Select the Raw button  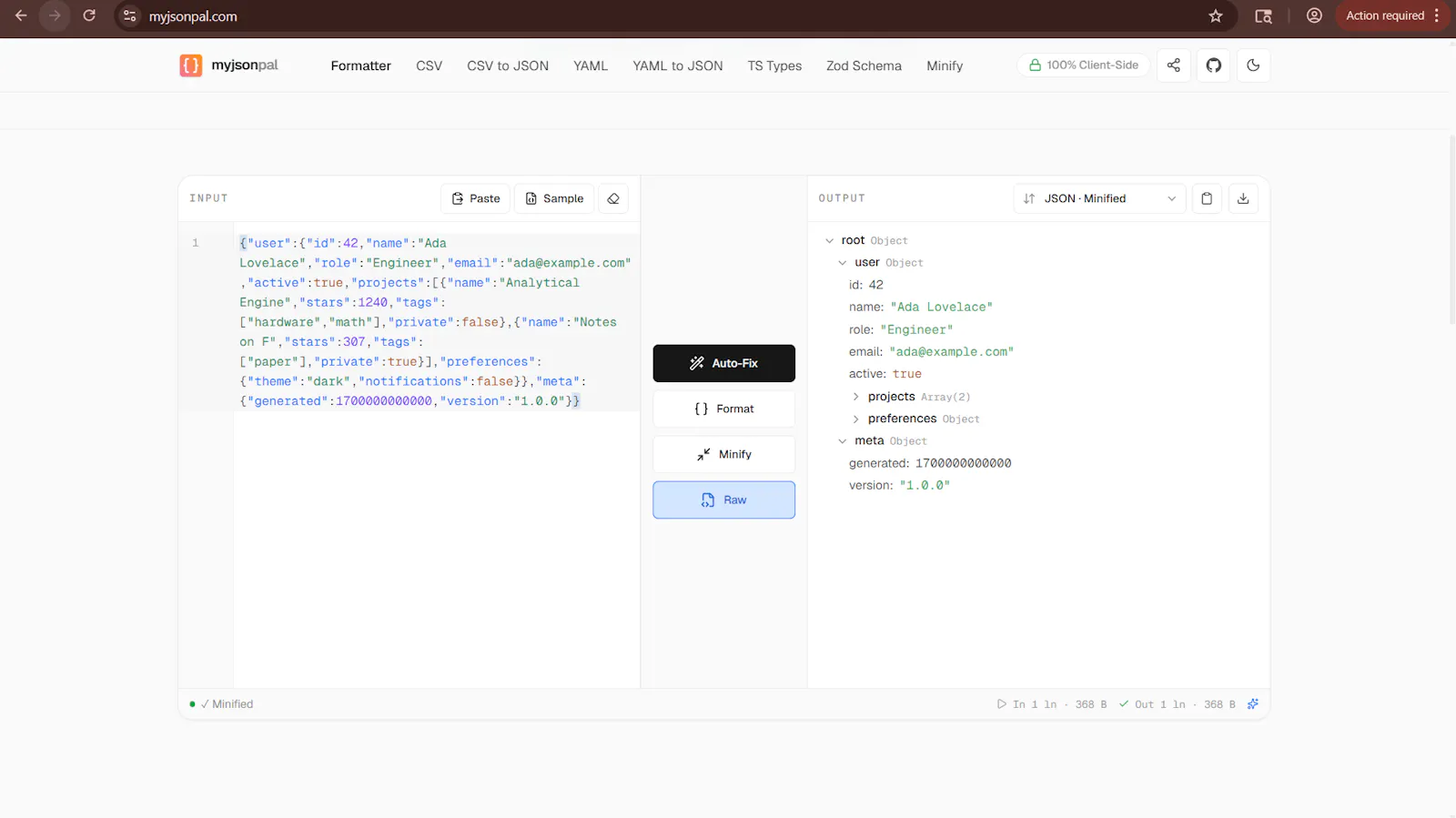[723, 500]
